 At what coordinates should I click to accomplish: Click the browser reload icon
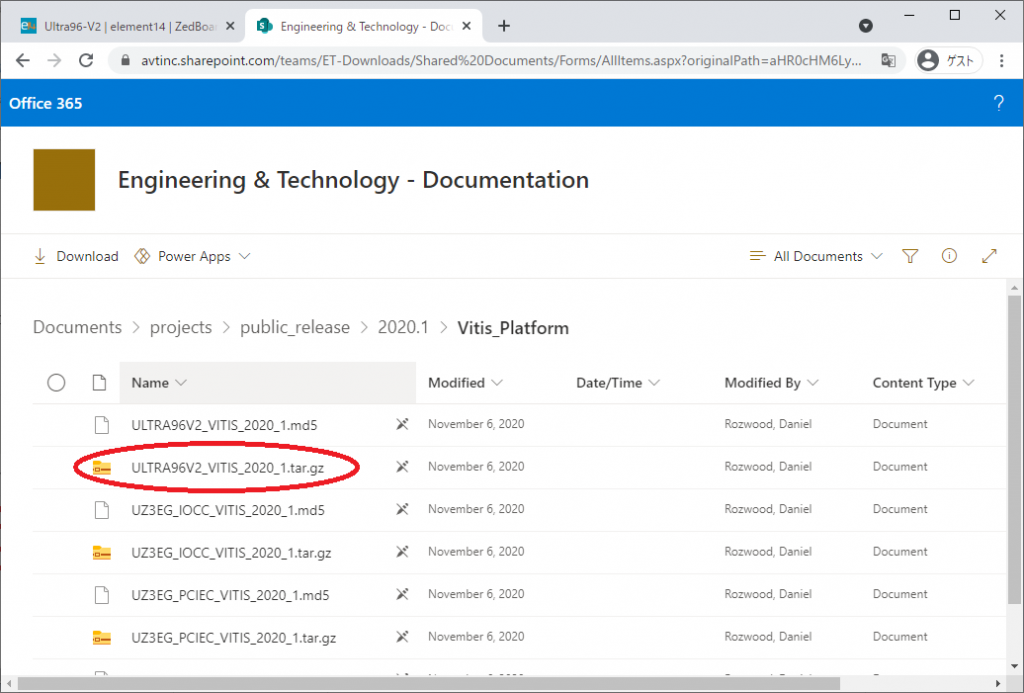point(87,61)
